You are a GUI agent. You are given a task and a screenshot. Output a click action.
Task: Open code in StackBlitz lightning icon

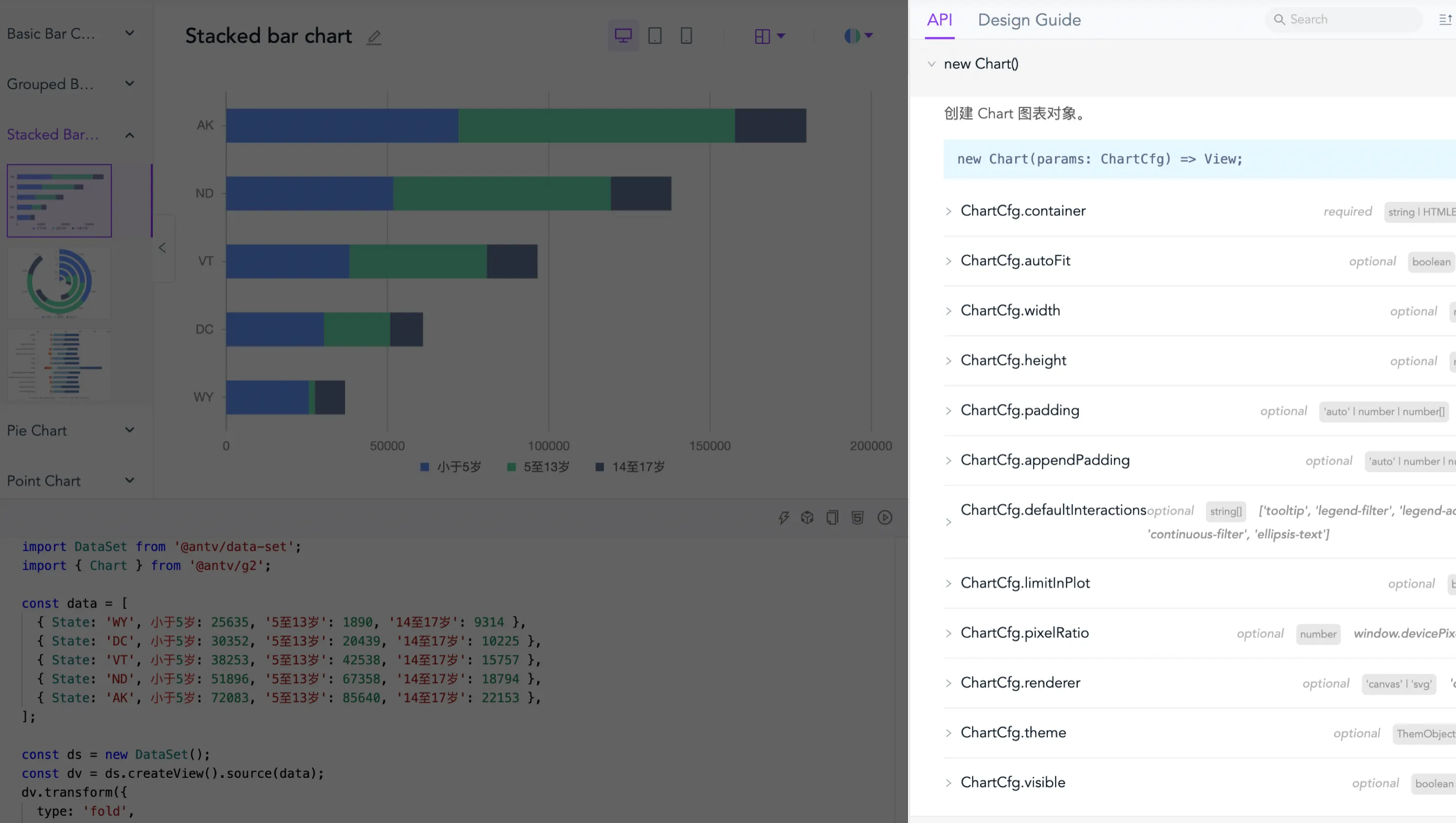(x=783, y=517)
